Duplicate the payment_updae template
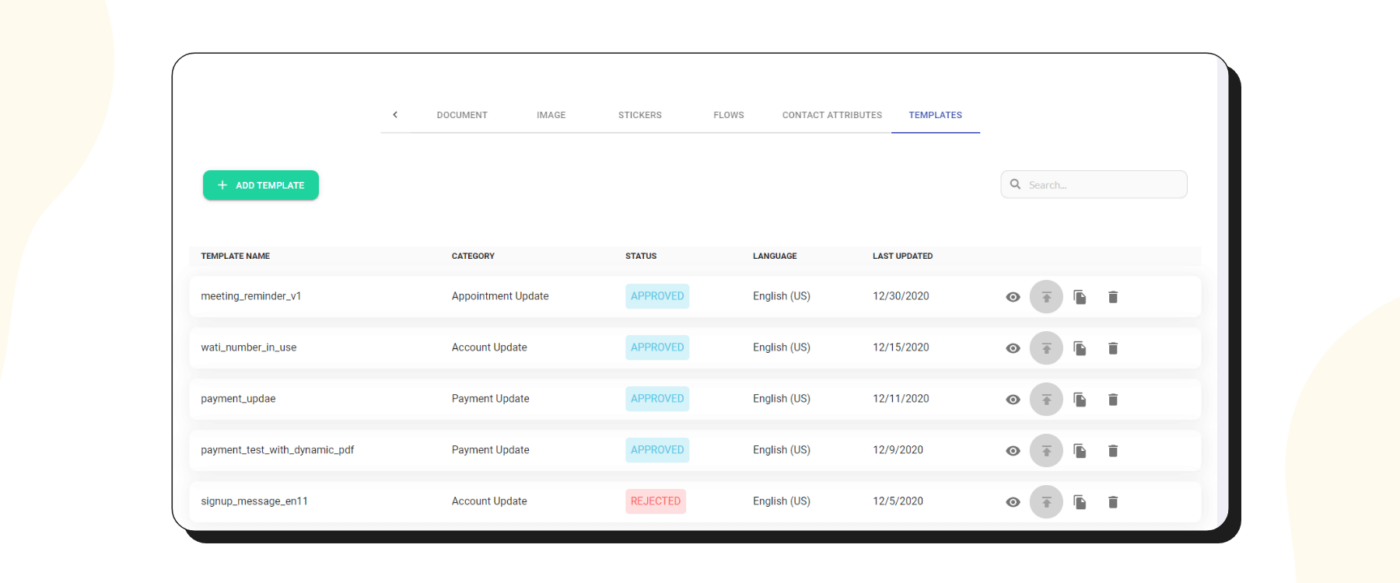The image size is (1400, 583). click(1080, 399)
